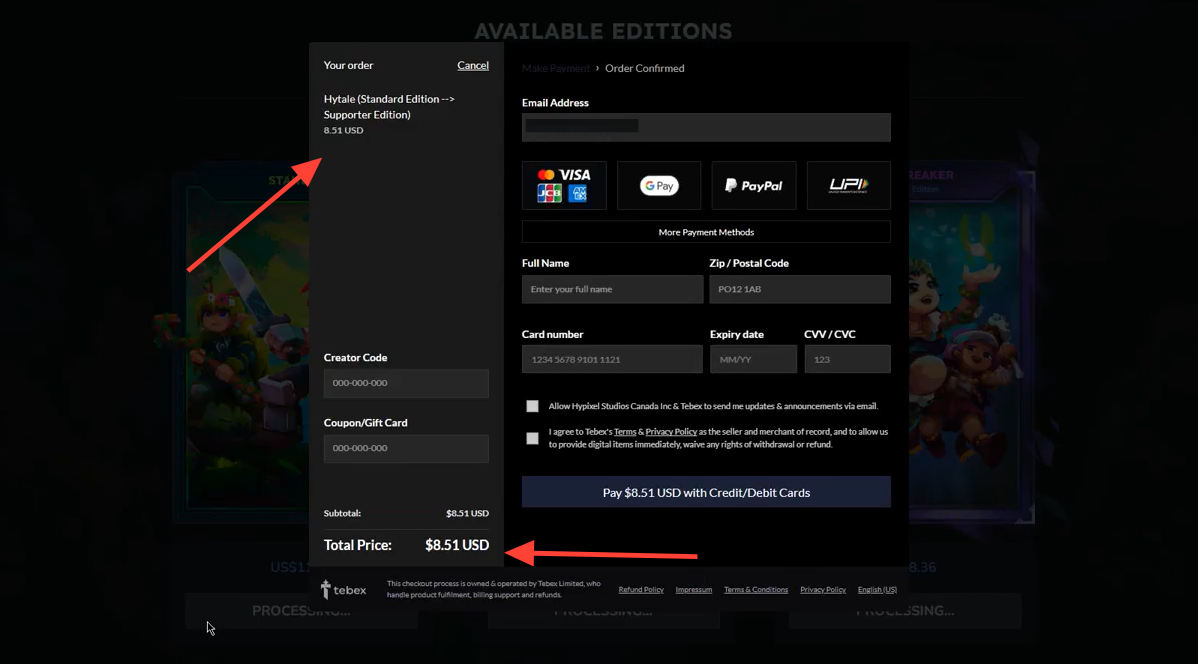Enable email updates from Hypixel Studios checkbox
The width and height of the screenshot is (1198, 664).
[532, 406]
